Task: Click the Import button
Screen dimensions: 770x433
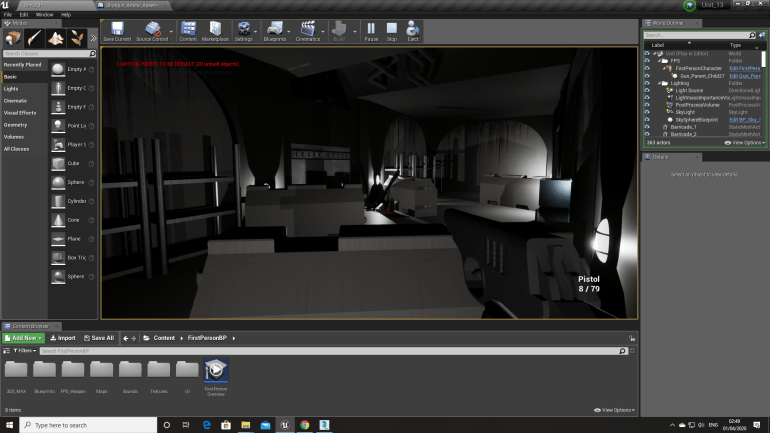Action: point(63,338)
